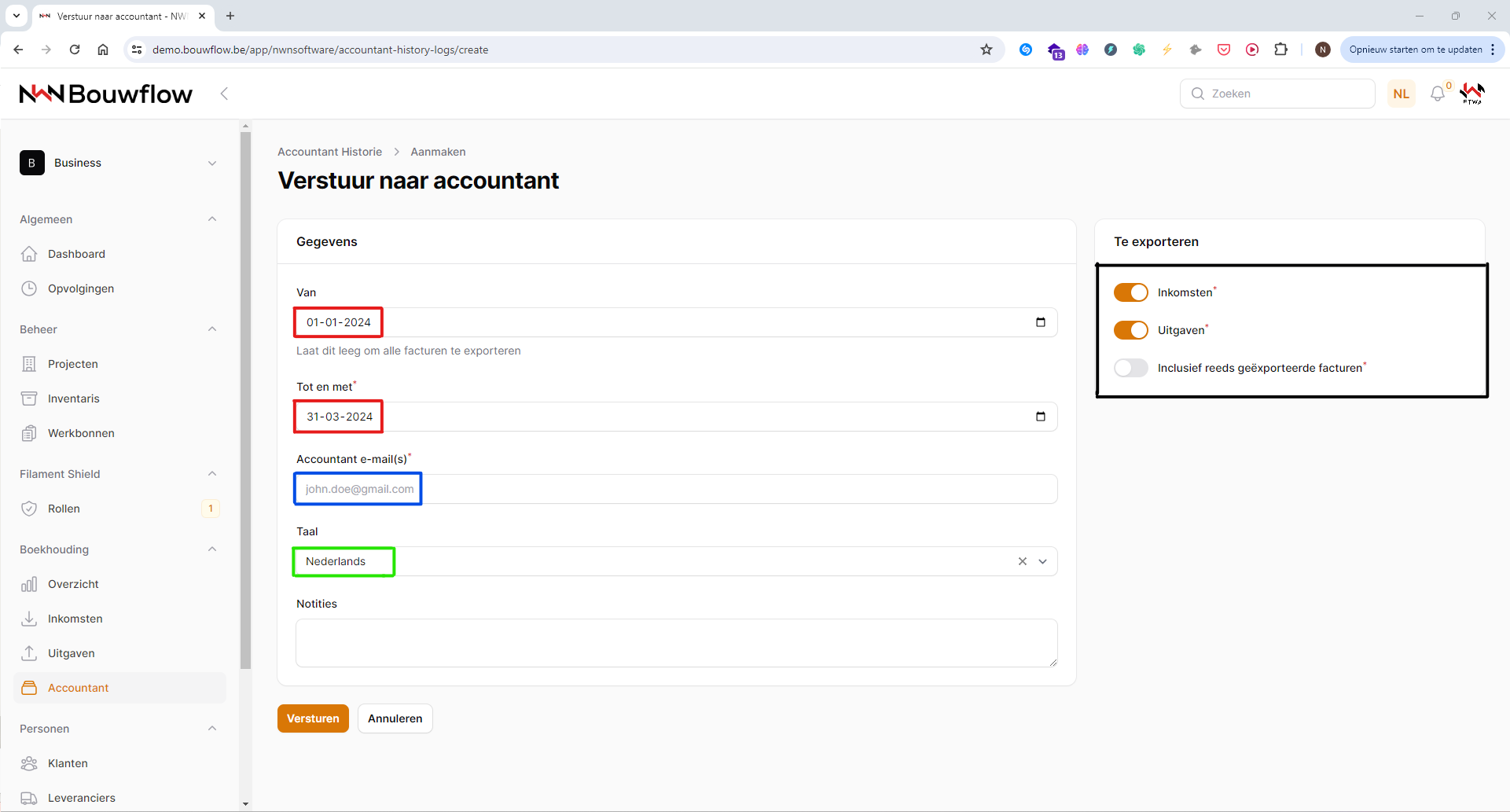Click the Versturen button
Image resolution: width=1510 pixels, height=812 pixels.
313,718
